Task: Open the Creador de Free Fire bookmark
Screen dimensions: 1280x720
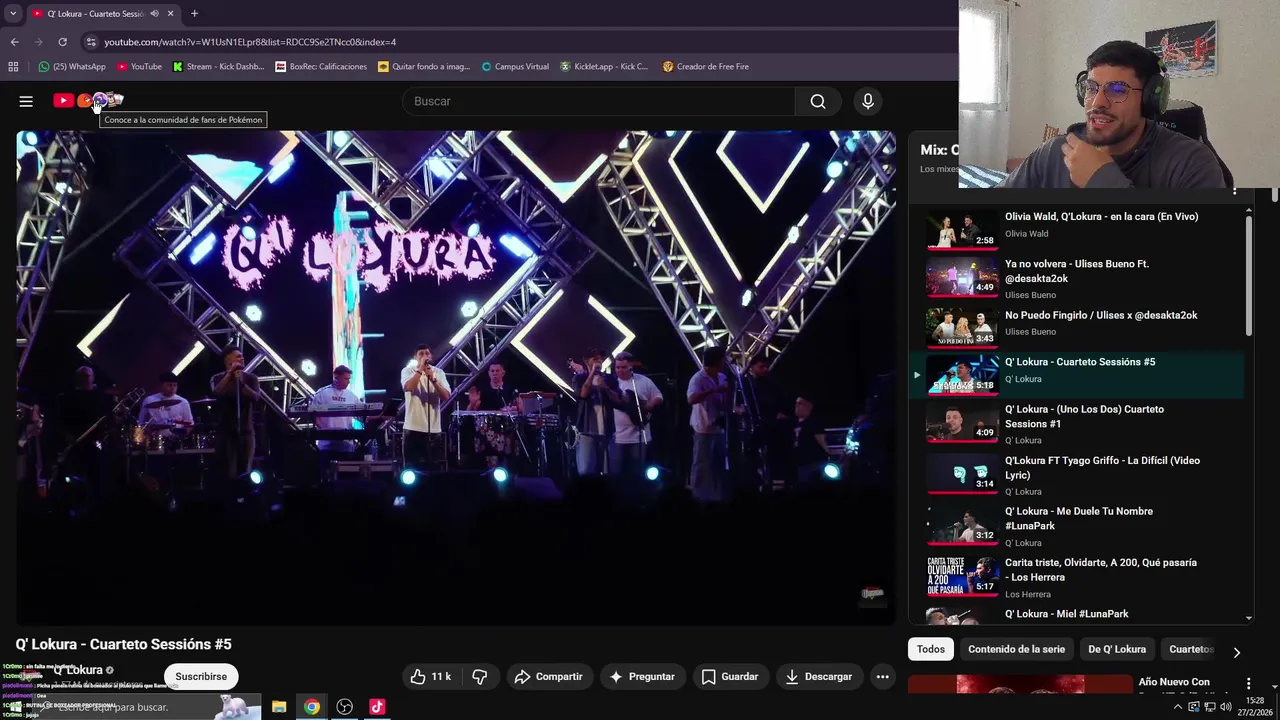Action: click(x=705, y=66)
